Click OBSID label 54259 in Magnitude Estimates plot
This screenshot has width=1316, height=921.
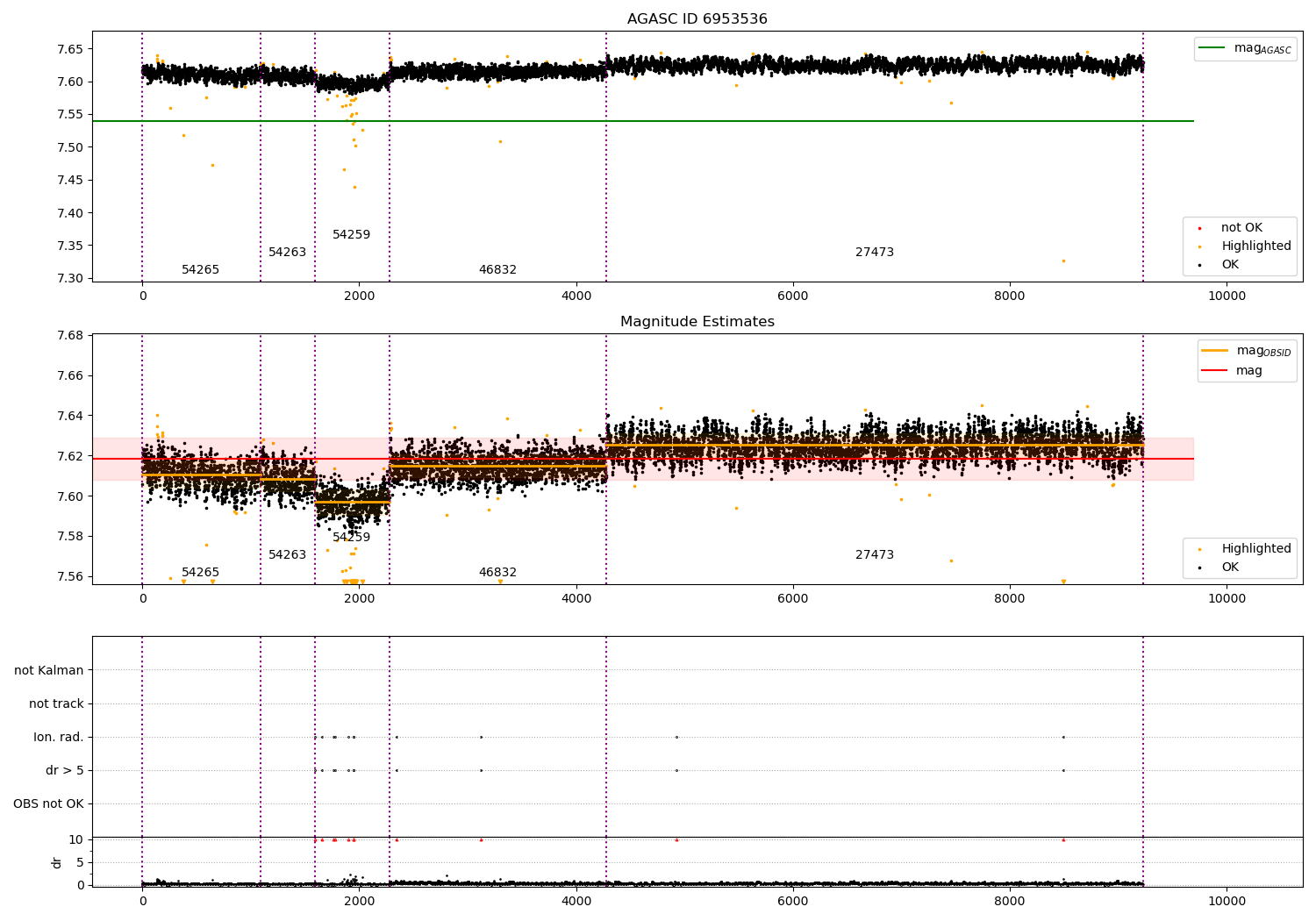point(351,538)
